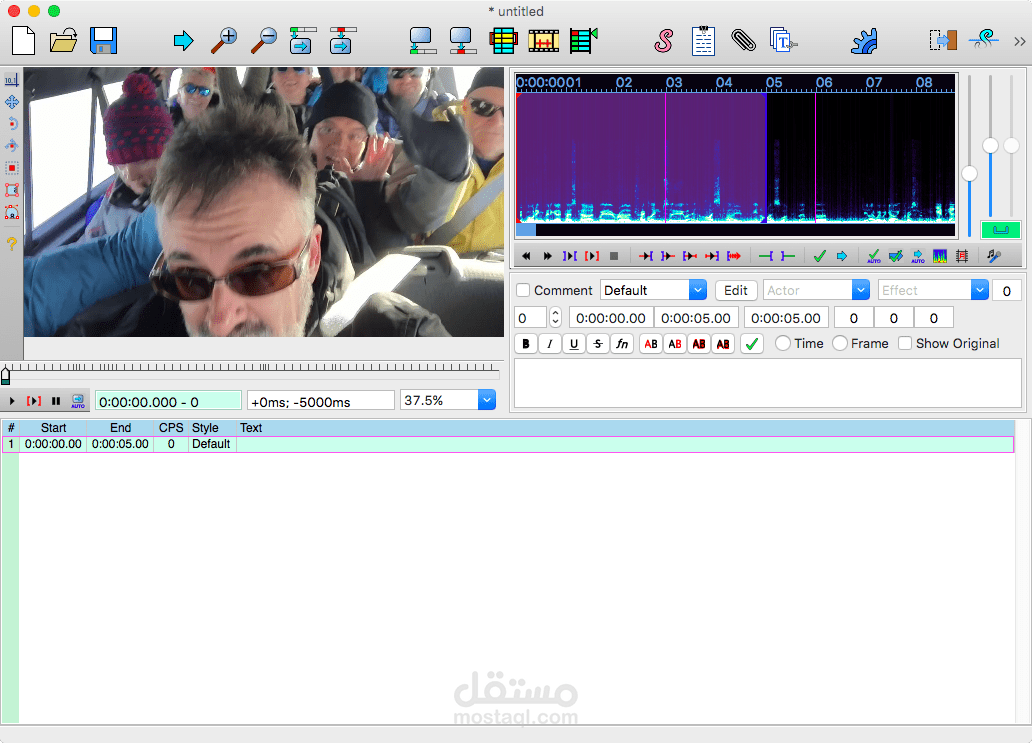Select rotate Z axis tool
The image size is (1032, 743).
tap(12, 124)
